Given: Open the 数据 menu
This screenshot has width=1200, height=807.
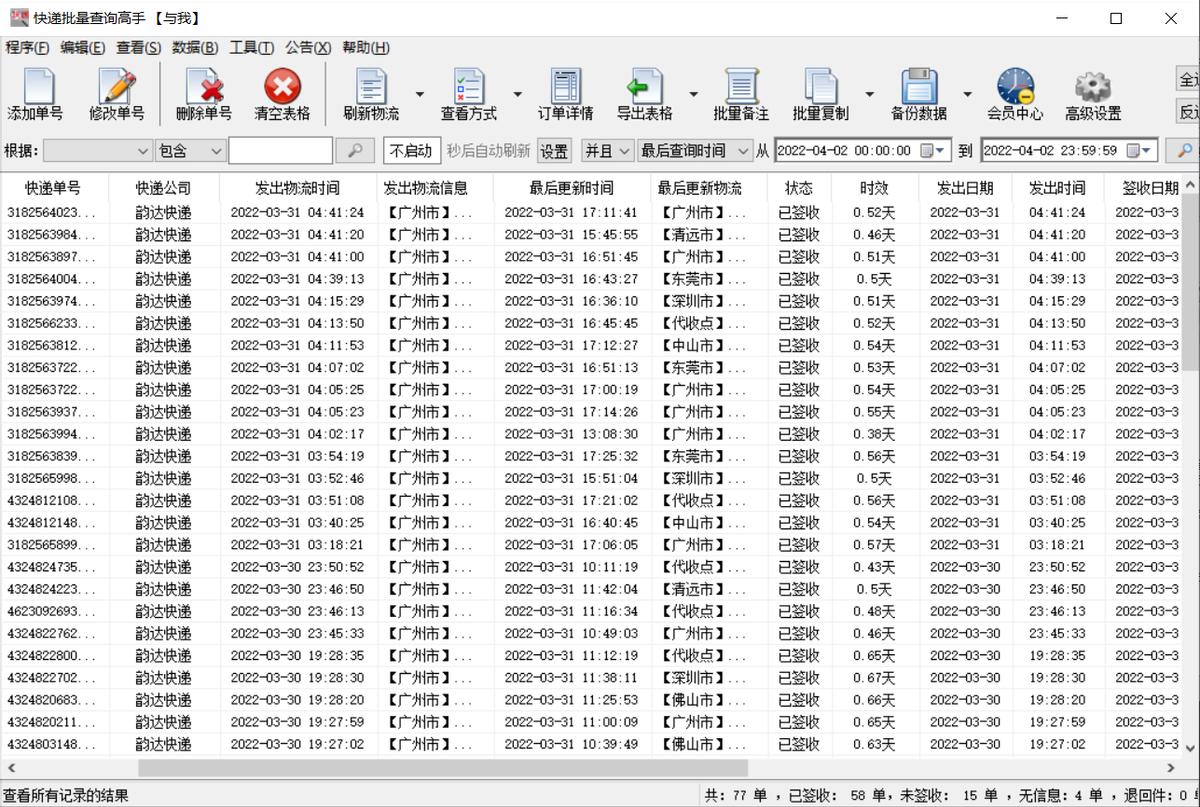Looking at the screenshot, I should [x=194, y=48].
